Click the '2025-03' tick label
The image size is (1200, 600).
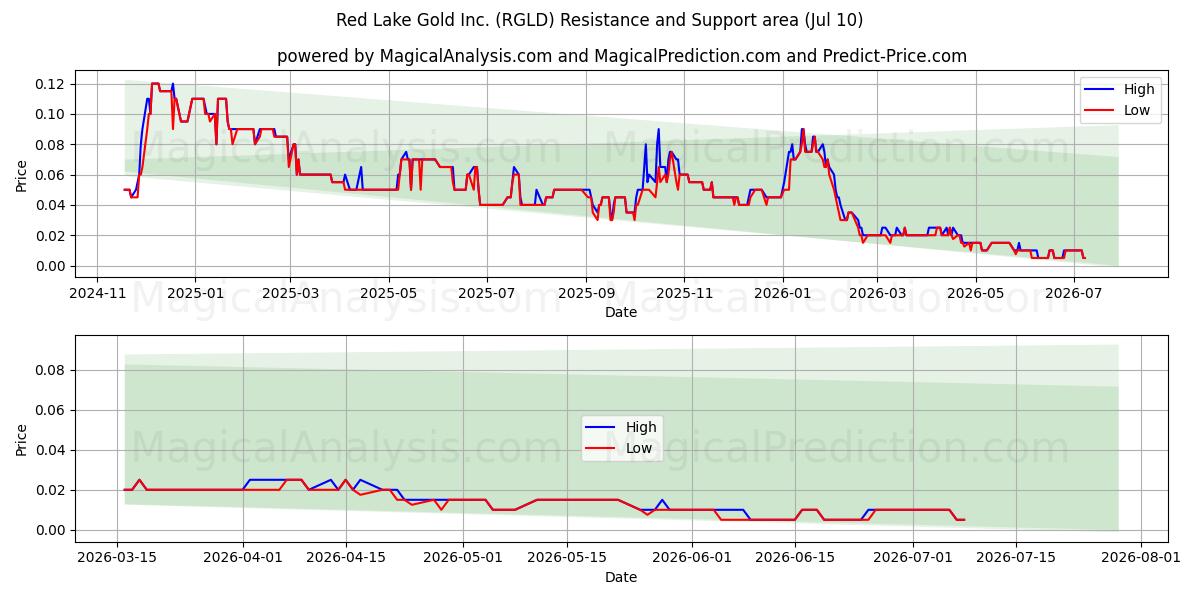click(x=290, y=293)
